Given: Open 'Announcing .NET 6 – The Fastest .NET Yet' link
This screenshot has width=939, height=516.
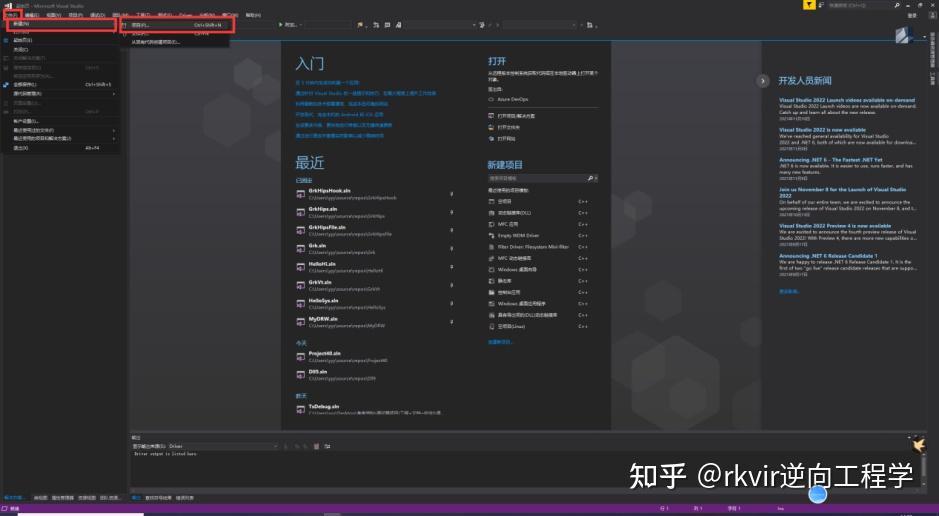Looking at the screenshot, I should 831,160.
